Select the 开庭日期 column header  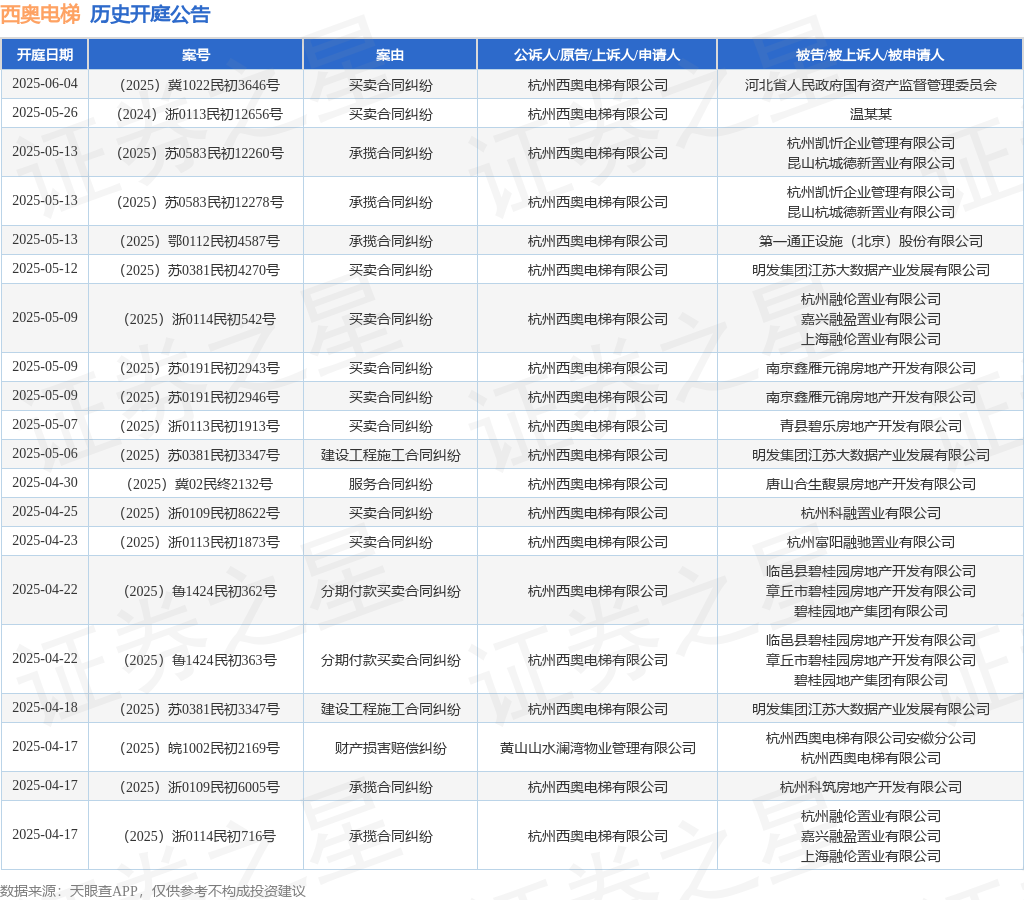(44, 55)
